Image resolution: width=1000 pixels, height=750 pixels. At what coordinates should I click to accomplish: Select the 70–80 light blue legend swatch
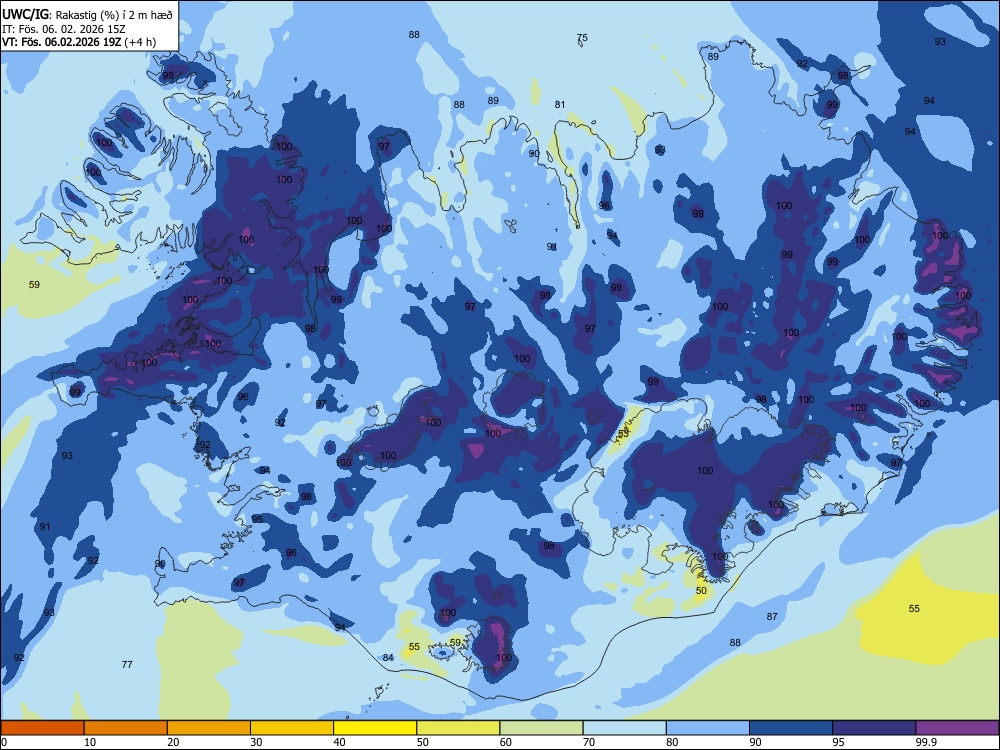coord(624,728)
